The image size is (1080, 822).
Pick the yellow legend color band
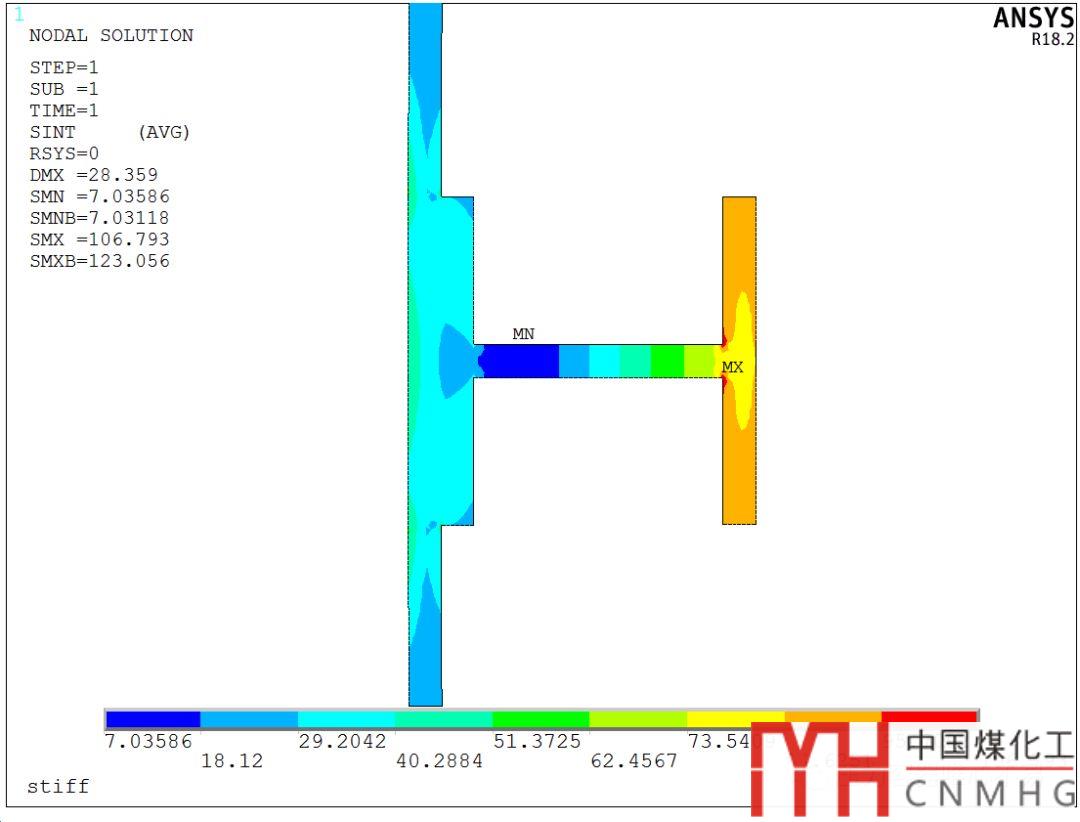pyautogui.click(x=735, y=717)
